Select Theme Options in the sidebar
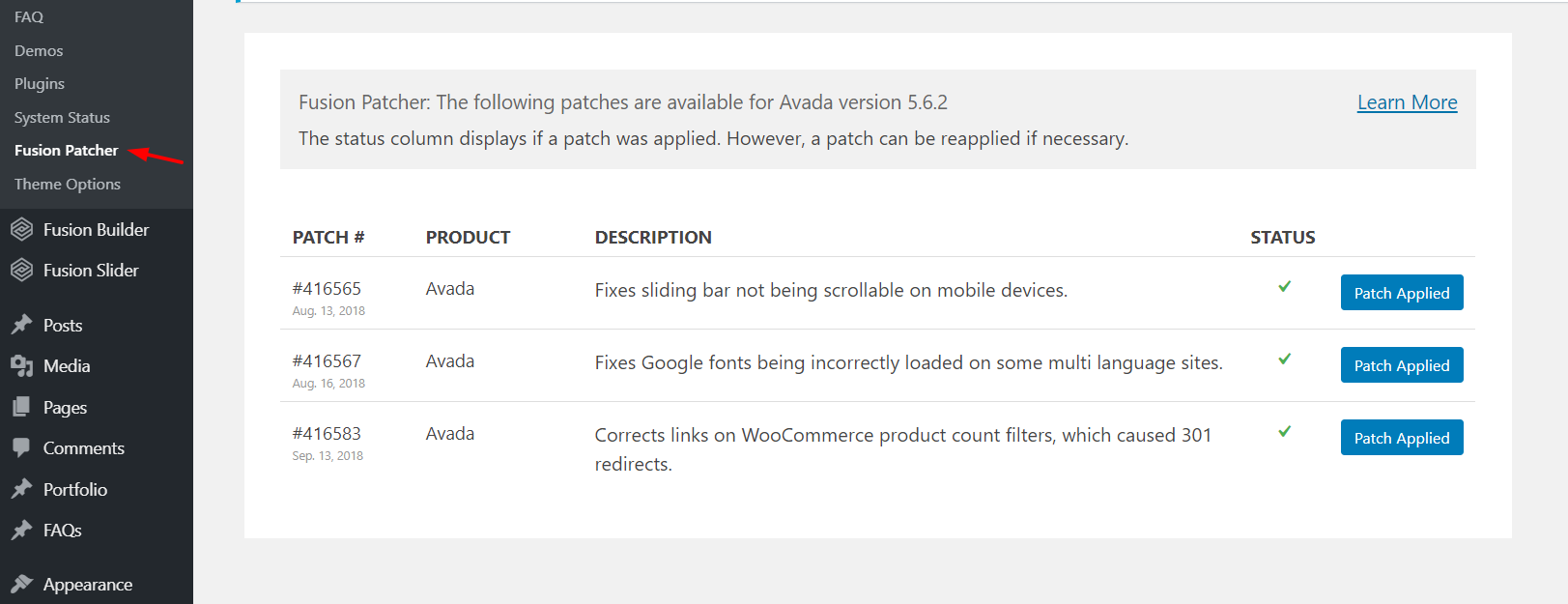The height and width of the screenshot is (604, 1568). pos(68,184)
